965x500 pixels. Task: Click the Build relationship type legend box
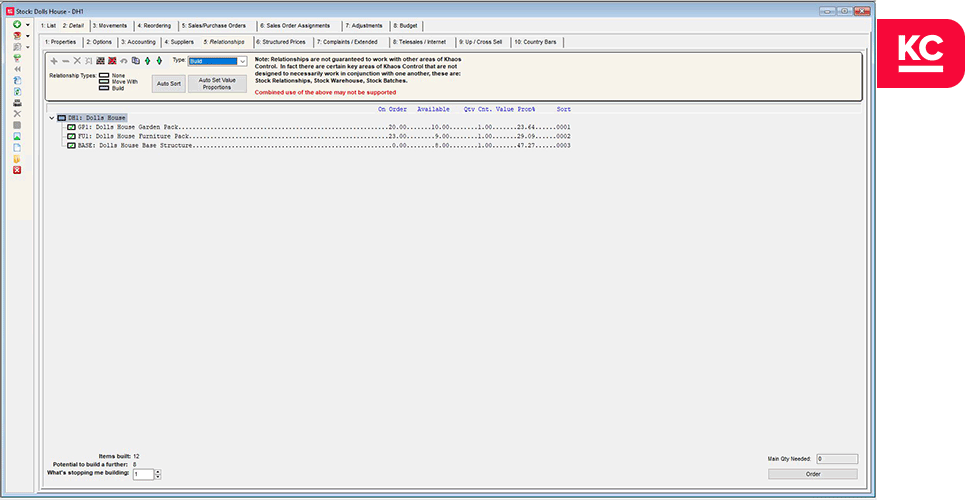(x=104, y=88)
